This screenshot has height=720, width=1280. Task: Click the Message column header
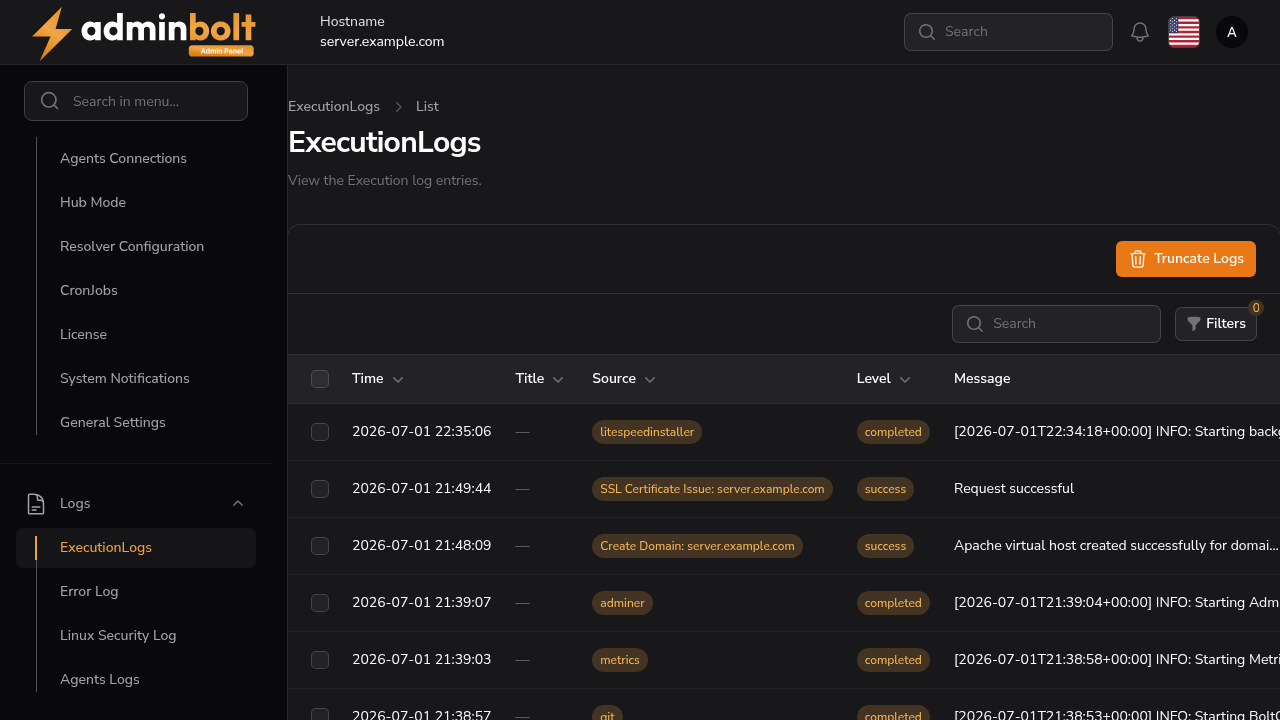(982, 379)
